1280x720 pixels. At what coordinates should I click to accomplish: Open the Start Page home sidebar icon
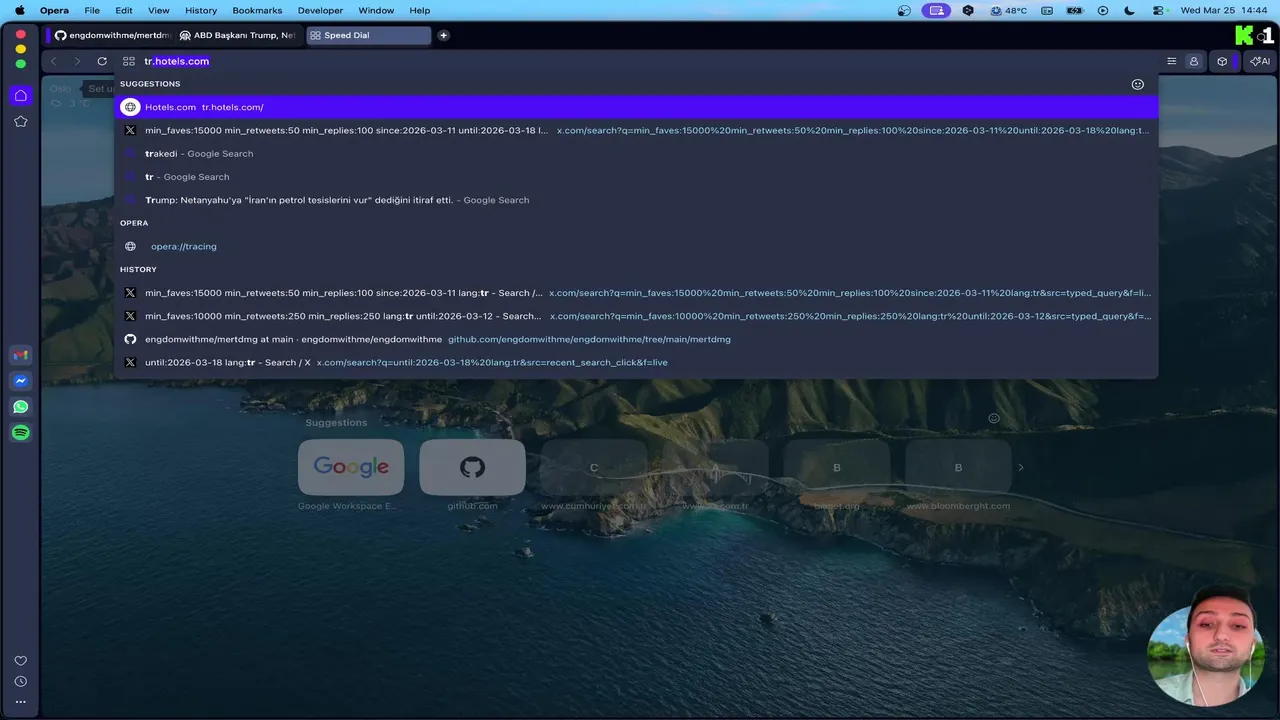[x=20, y=96]
